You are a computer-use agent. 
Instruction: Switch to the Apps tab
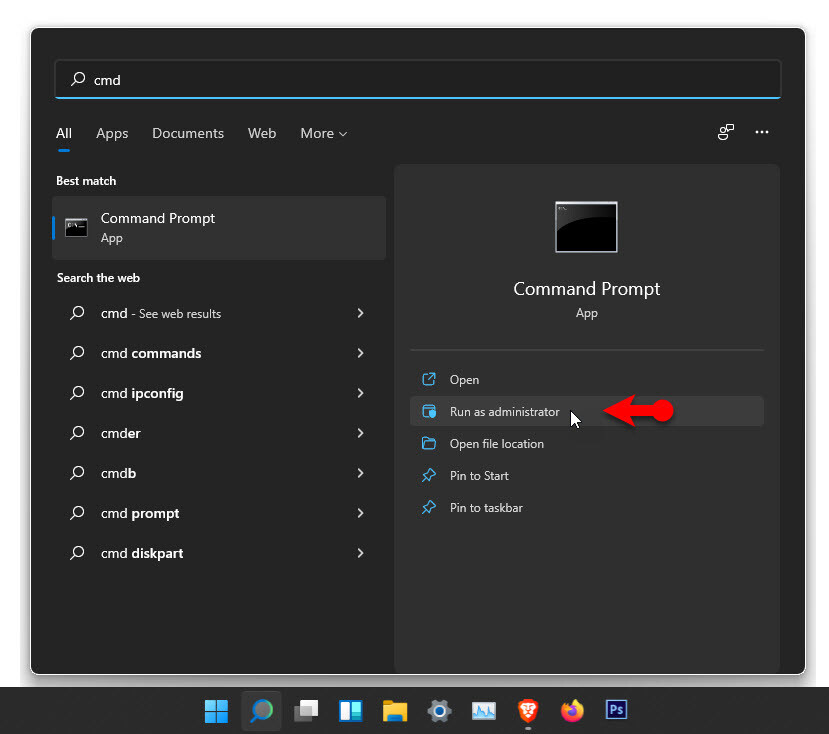pyautogui.click(x=112, y=133)
